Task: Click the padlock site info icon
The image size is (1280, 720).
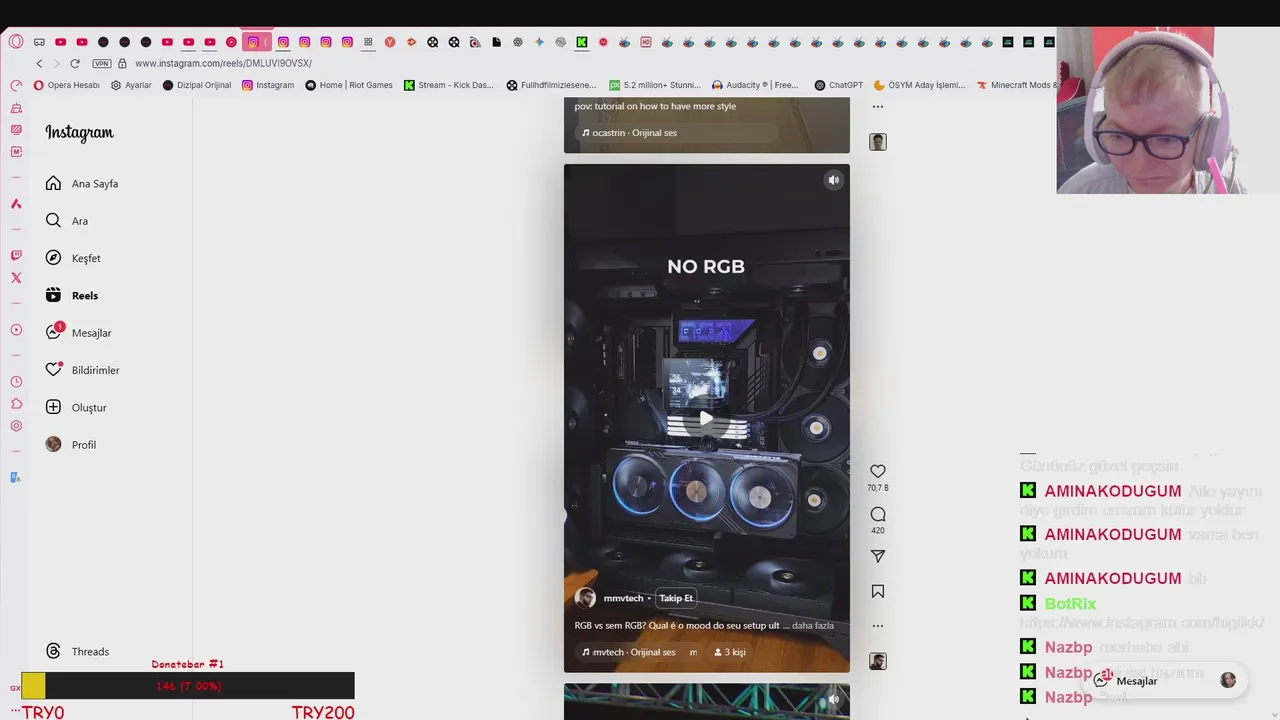Action: click(123, 63)
